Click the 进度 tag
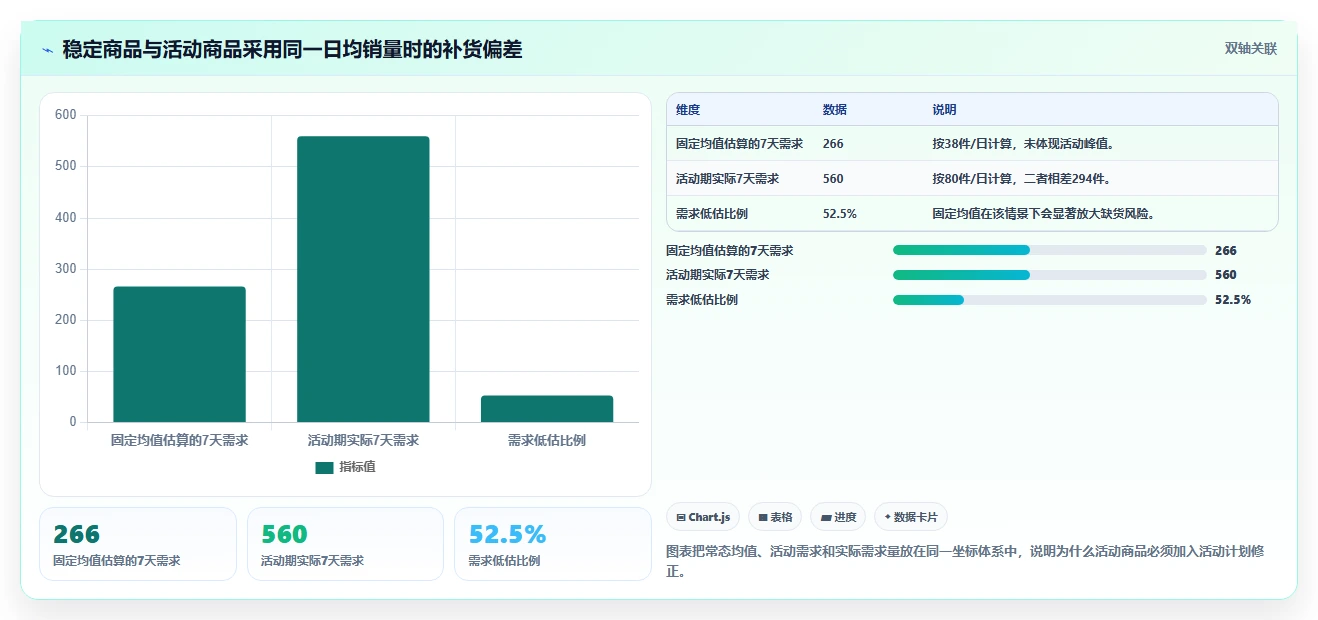 [x=839, y=517]
